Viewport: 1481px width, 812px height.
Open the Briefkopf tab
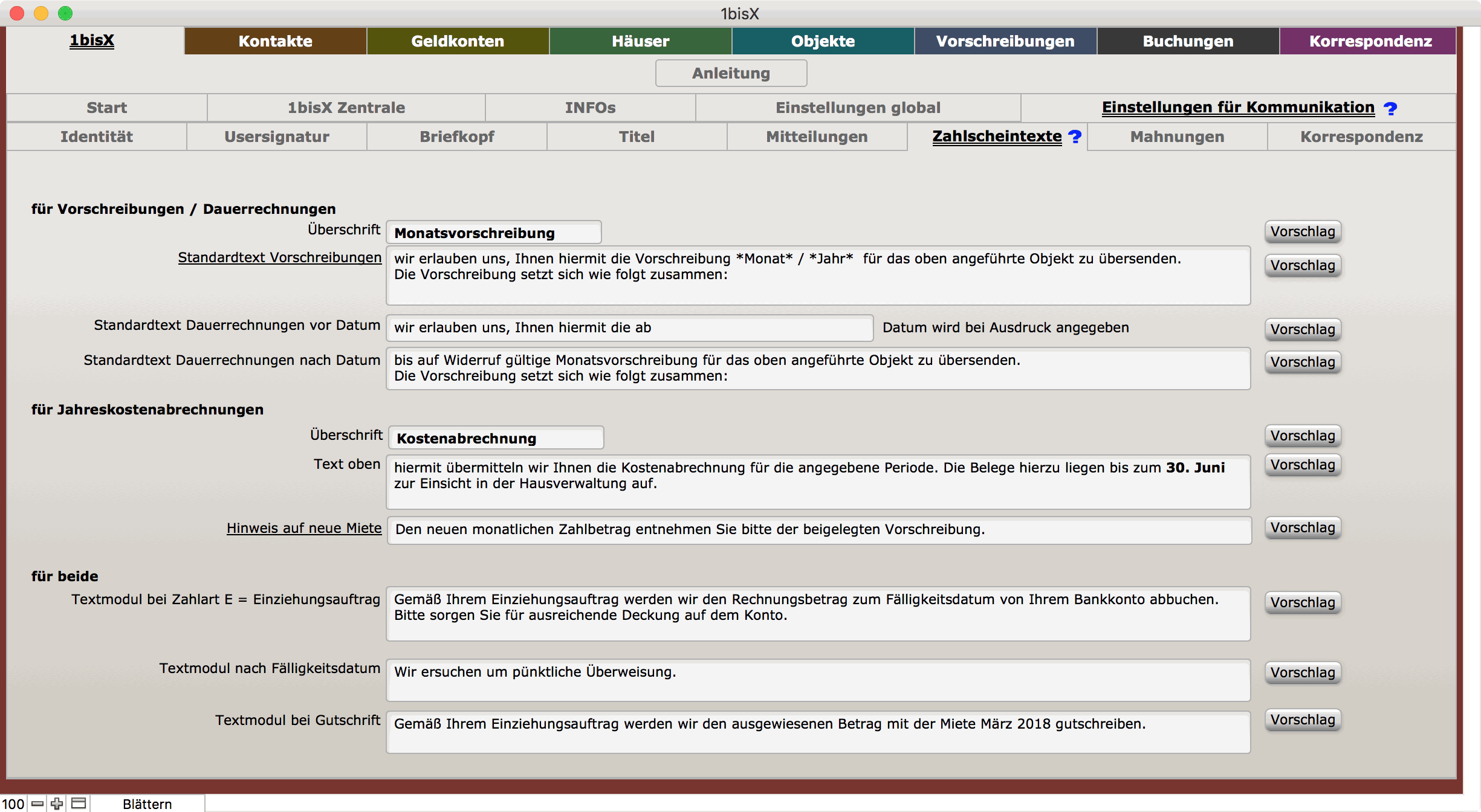point(457,137)
